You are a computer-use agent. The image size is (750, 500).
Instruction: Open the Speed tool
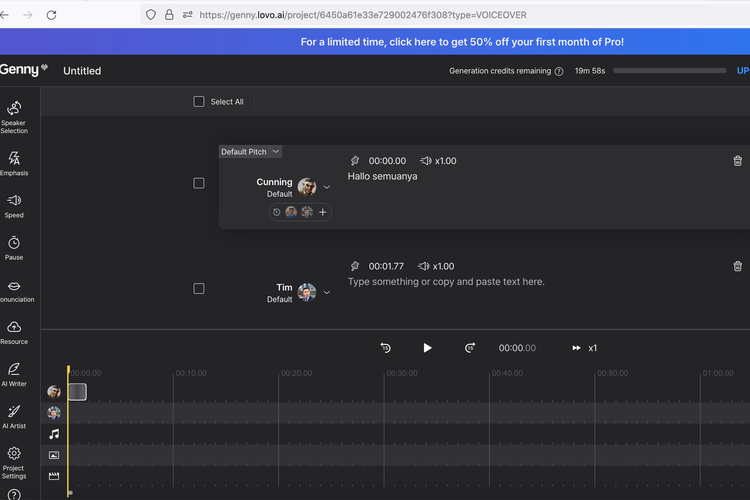14,205
